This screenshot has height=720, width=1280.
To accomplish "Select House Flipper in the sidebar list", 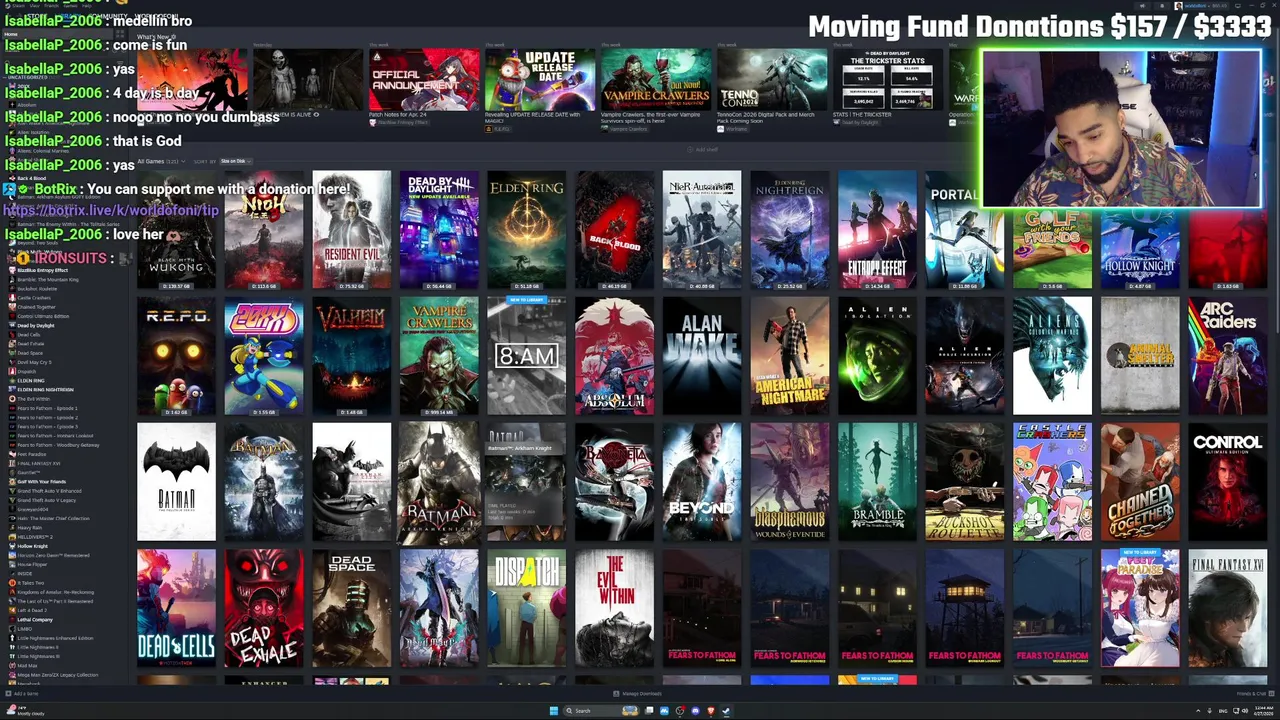I will pos(32,564).
